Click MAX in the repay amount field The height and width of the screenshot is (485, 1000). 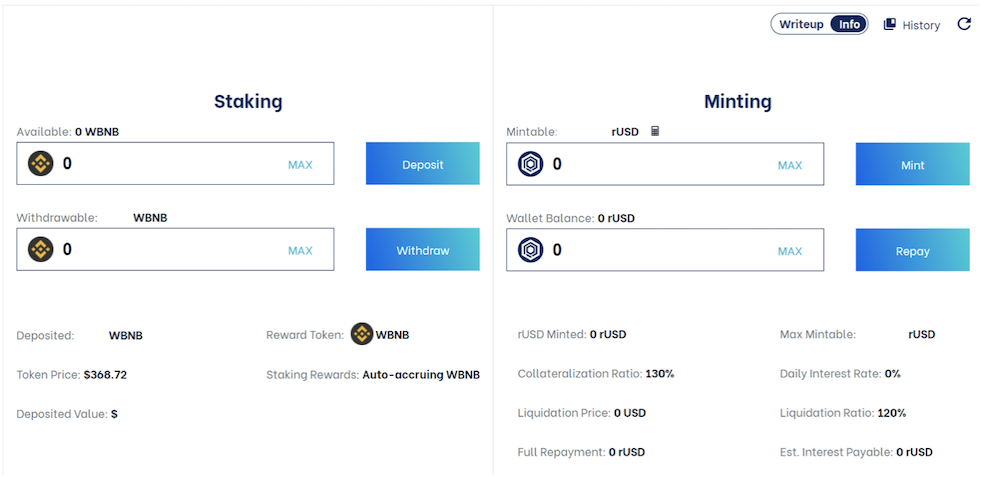click(x=790, y=251)
